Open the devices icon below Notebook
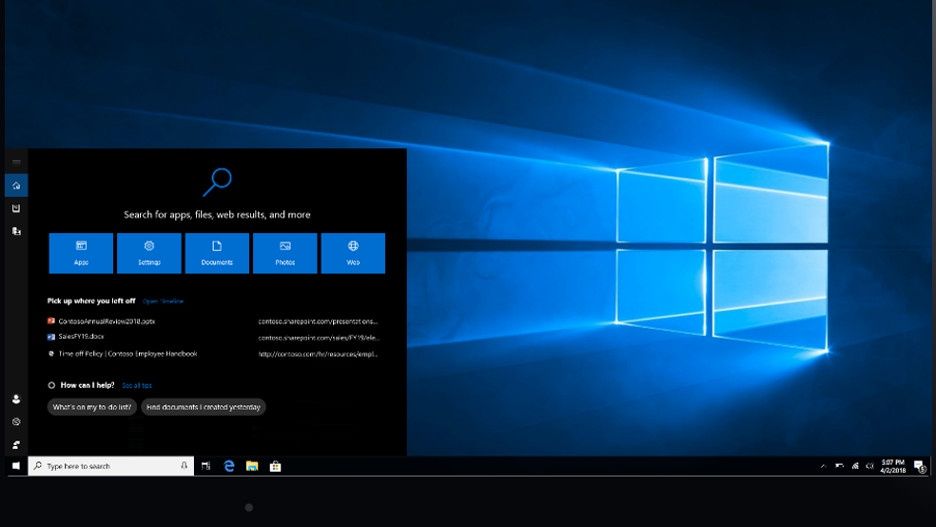 [x=16, y=231]
